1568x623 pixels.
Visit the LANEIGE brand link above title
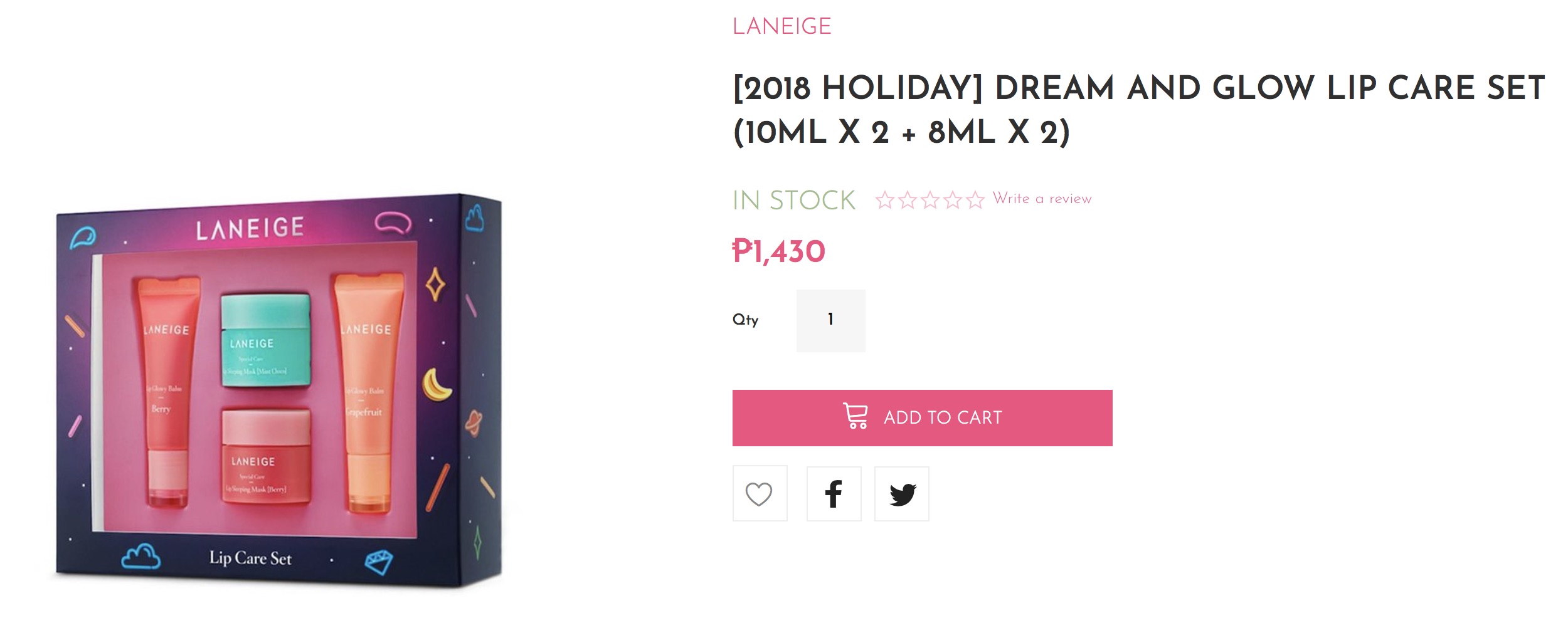[781, 26]
